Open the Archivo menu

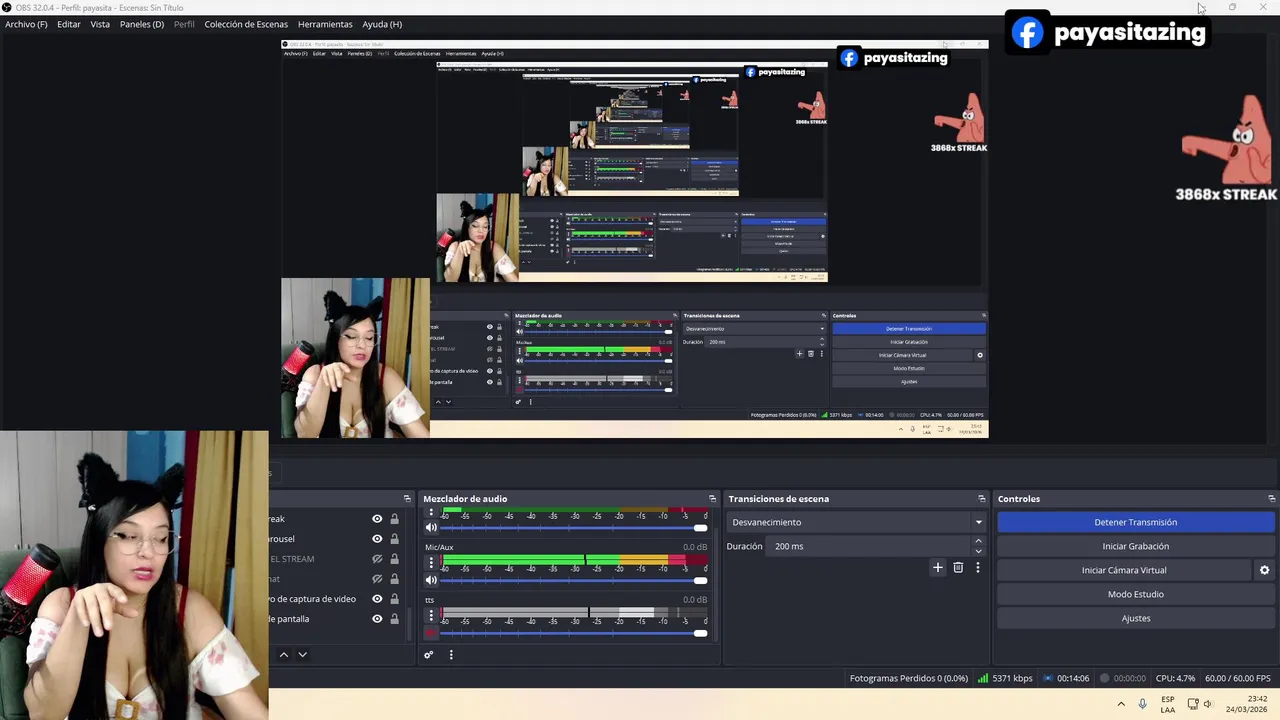tap(26, 24)
